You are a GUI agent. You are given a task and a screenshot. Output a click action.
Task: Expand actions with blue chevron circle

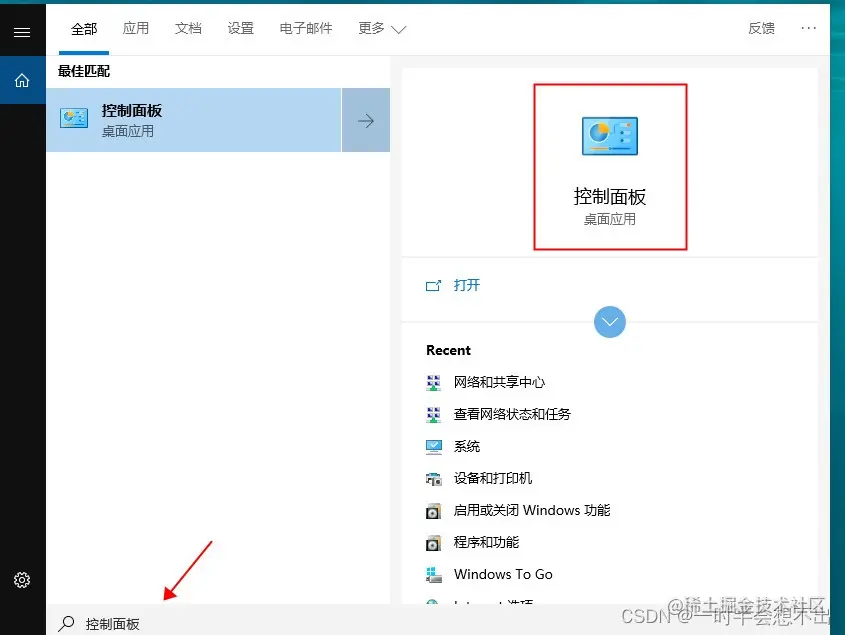(x=609, y=322)
